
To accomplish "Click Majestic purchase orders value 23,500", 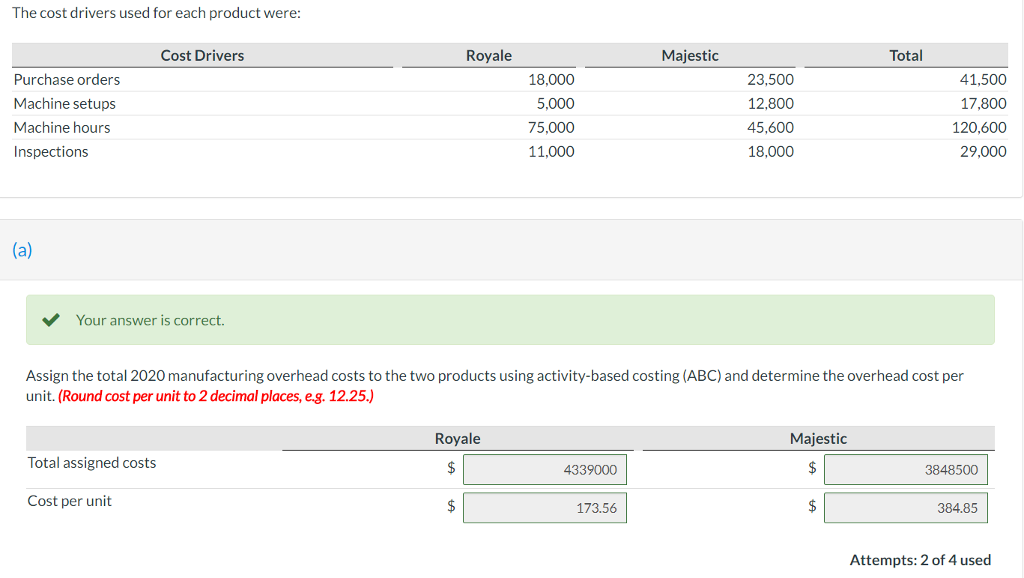I will point(771,80).
